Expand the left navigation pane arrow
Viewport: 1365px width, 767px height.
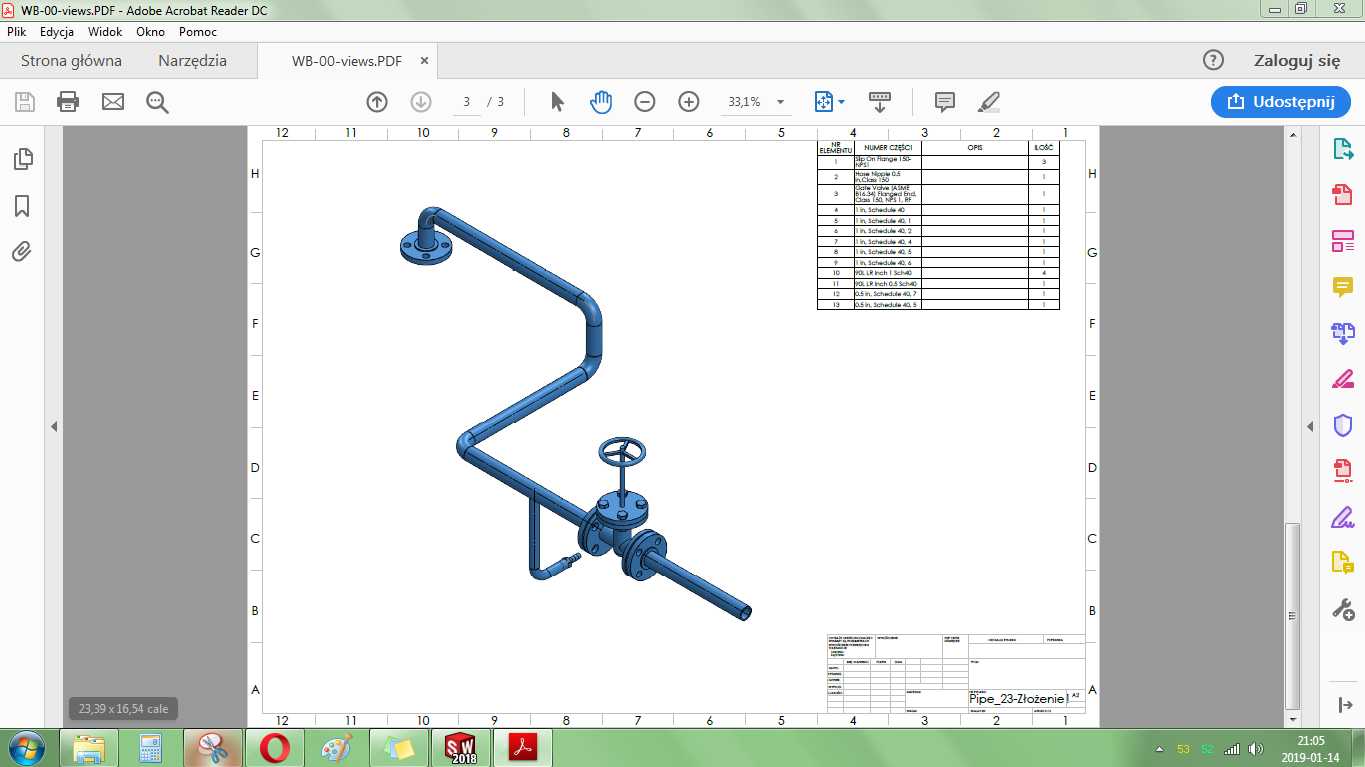(54, 427)
